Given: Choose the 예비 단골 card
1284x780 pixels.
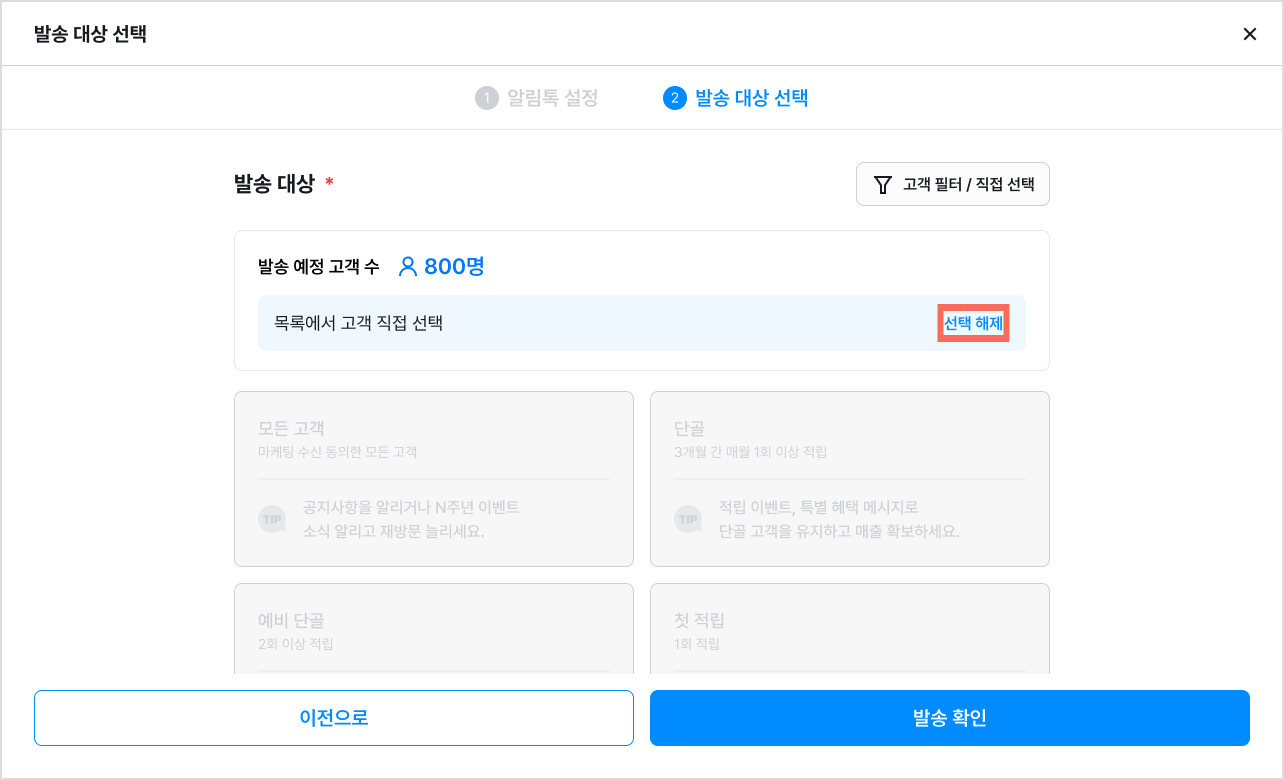Looking at the screenshot, I should pyautogui.click(x=434, y=628).
